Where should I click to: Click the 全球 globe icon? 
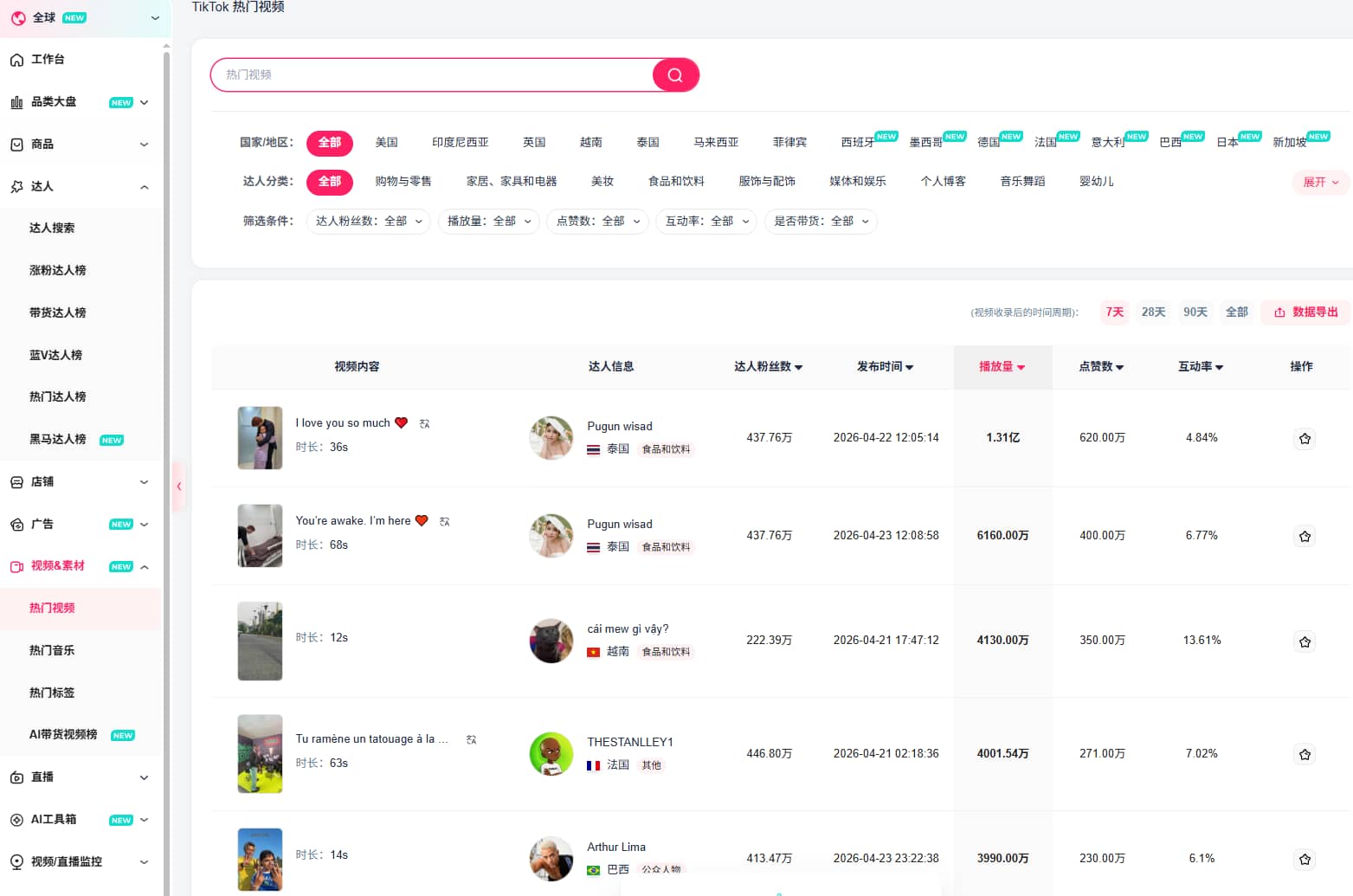(17, 17)
